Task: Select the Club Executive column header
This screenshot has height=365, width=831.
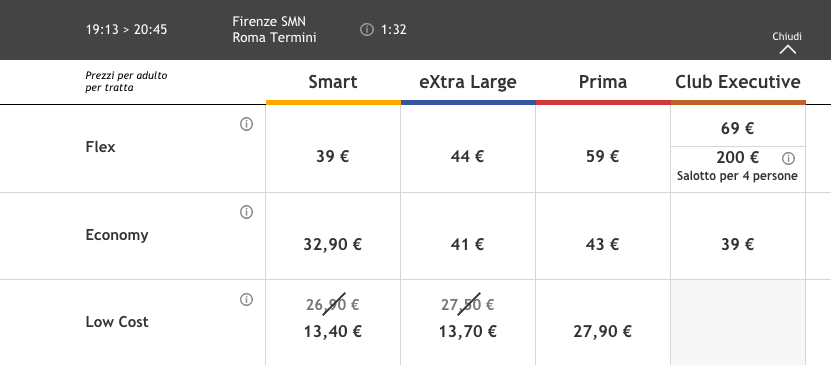Action: click(738, 82)
